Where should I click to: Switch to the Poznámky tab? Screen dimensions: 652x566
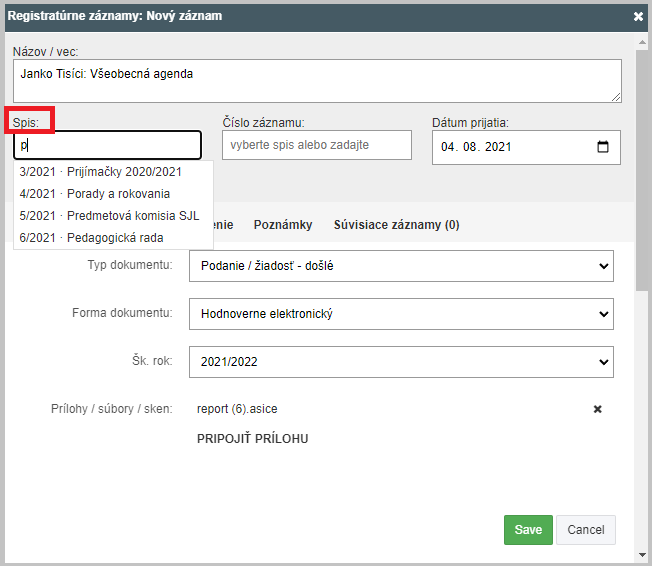tap(283, 225)
